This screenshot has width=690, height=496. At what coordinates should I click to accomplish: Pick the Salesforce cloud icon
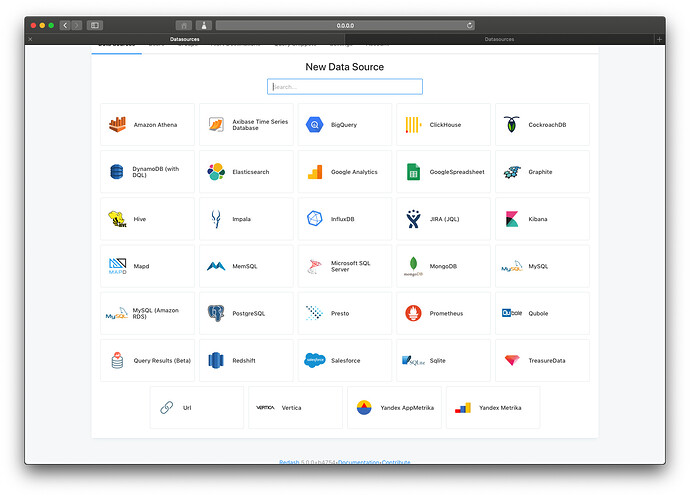point(315,360)
